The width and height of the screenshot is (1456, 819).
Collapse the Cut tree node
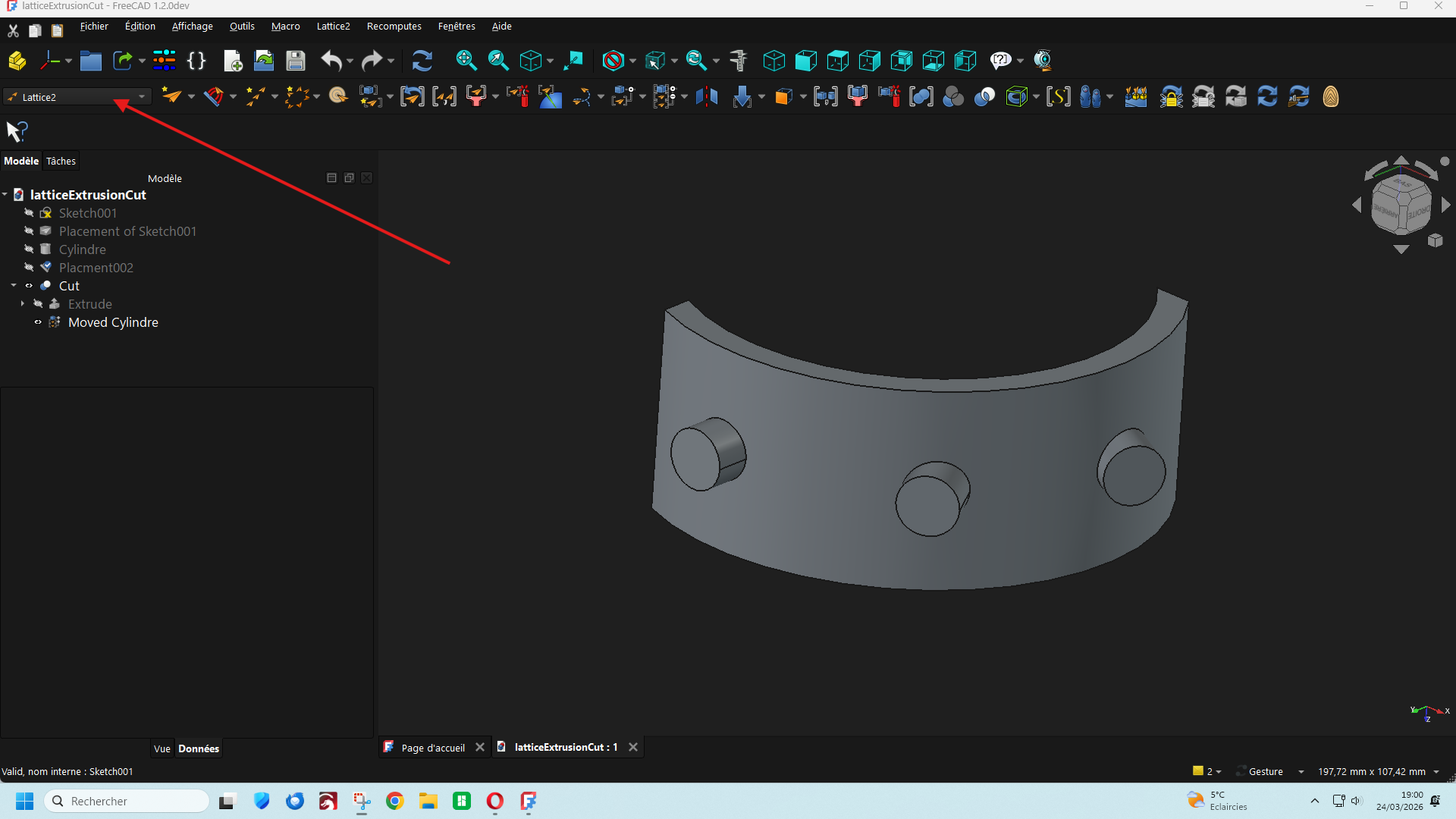[x=14, y=286]
